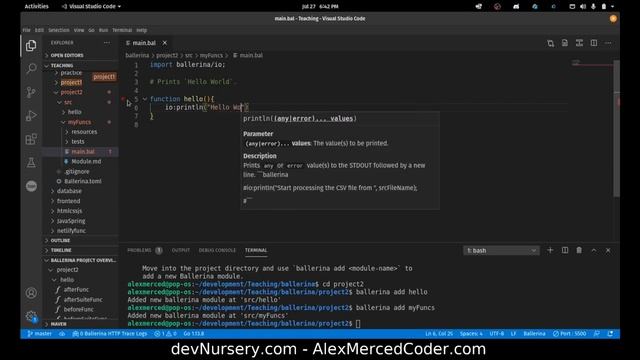Click the volume icon in system tray

coord(583,6)
